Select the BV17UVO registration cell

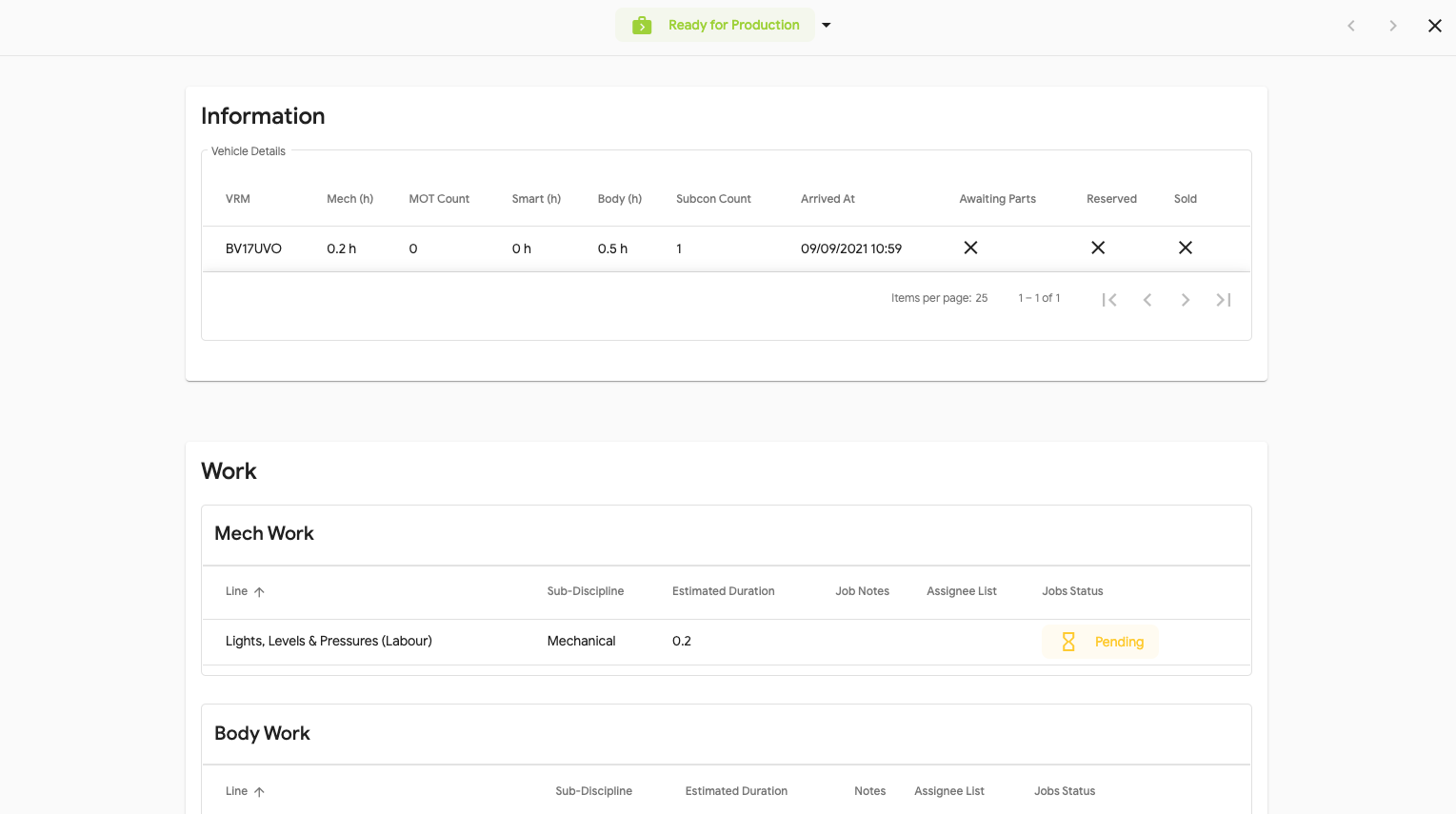[253, 248]
